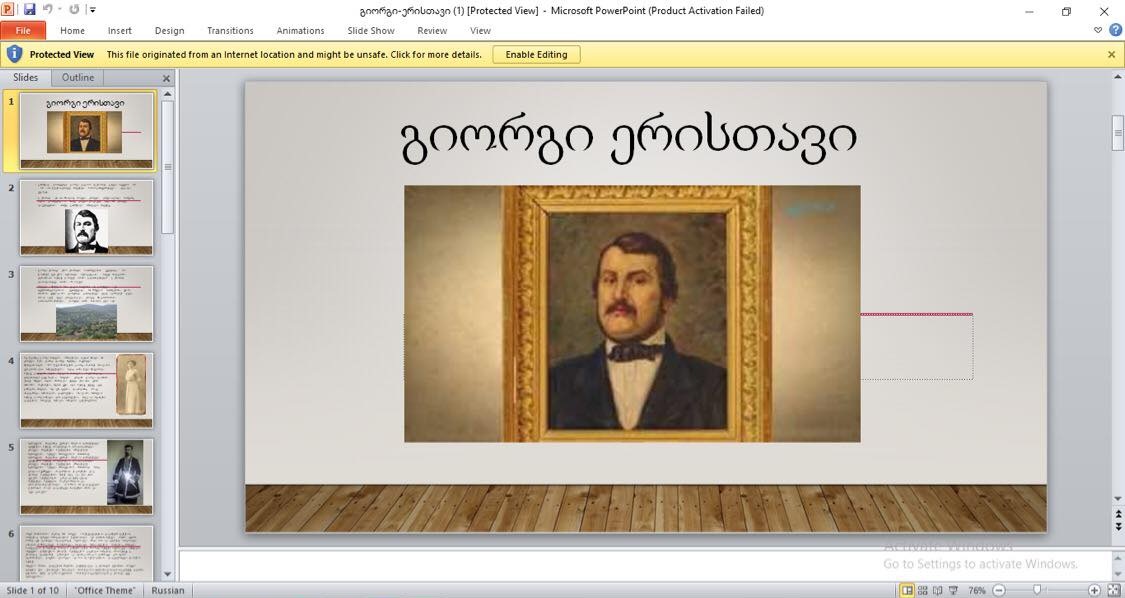Click the PowerPoint application icon in title bar
Screen dimensions: 1125x598
click(x=8, y=9)
